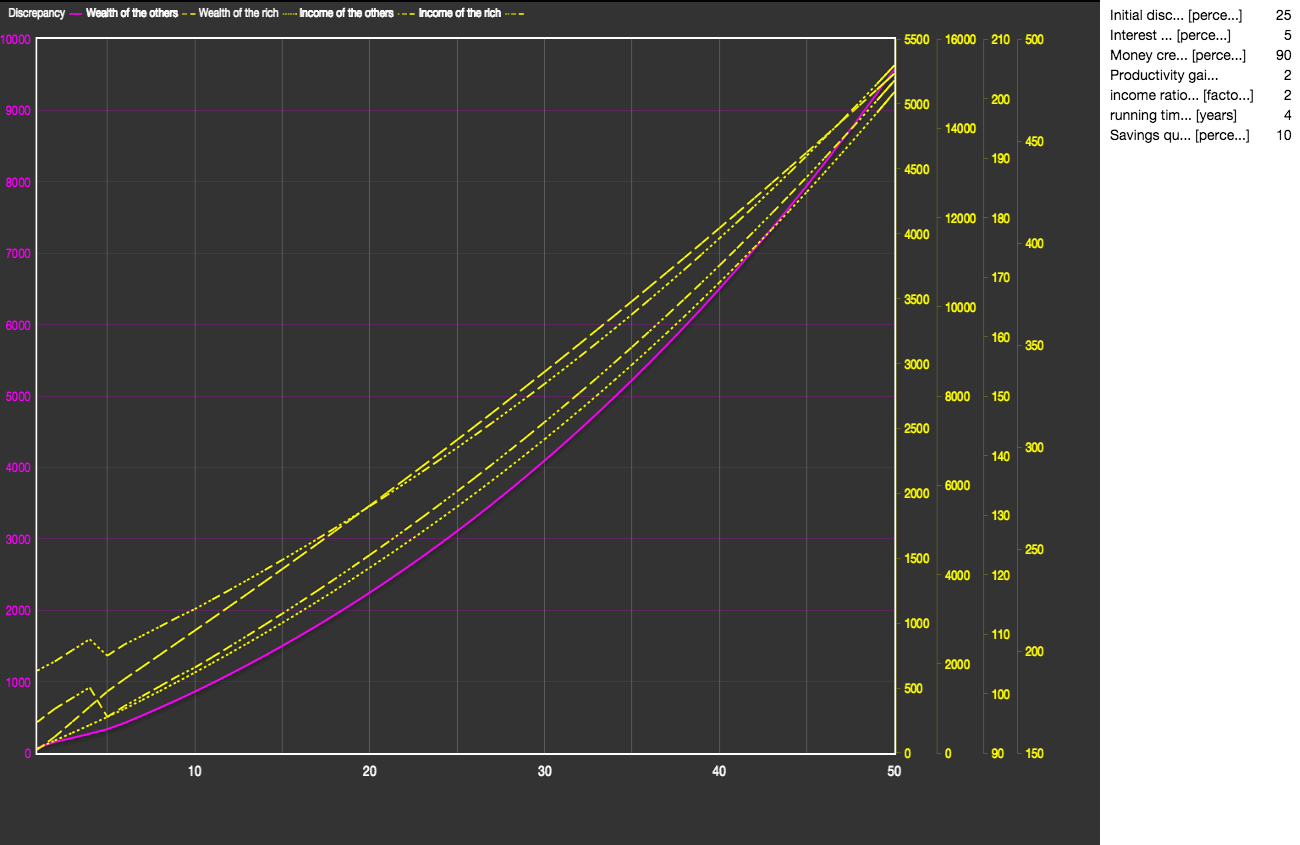Click the Productivity gai... parameter label
Screen dimensions: 1300x845
[1164, 76]
